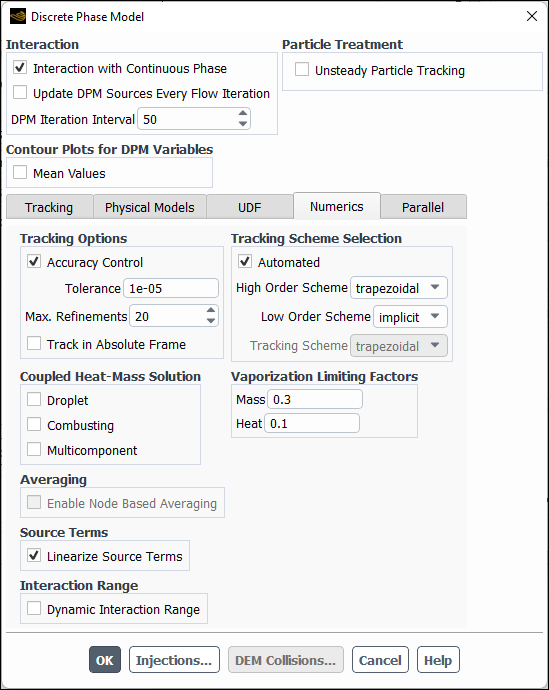
Task: Increment Max. Refinements with the up arrow
Action: pos(211,311)
